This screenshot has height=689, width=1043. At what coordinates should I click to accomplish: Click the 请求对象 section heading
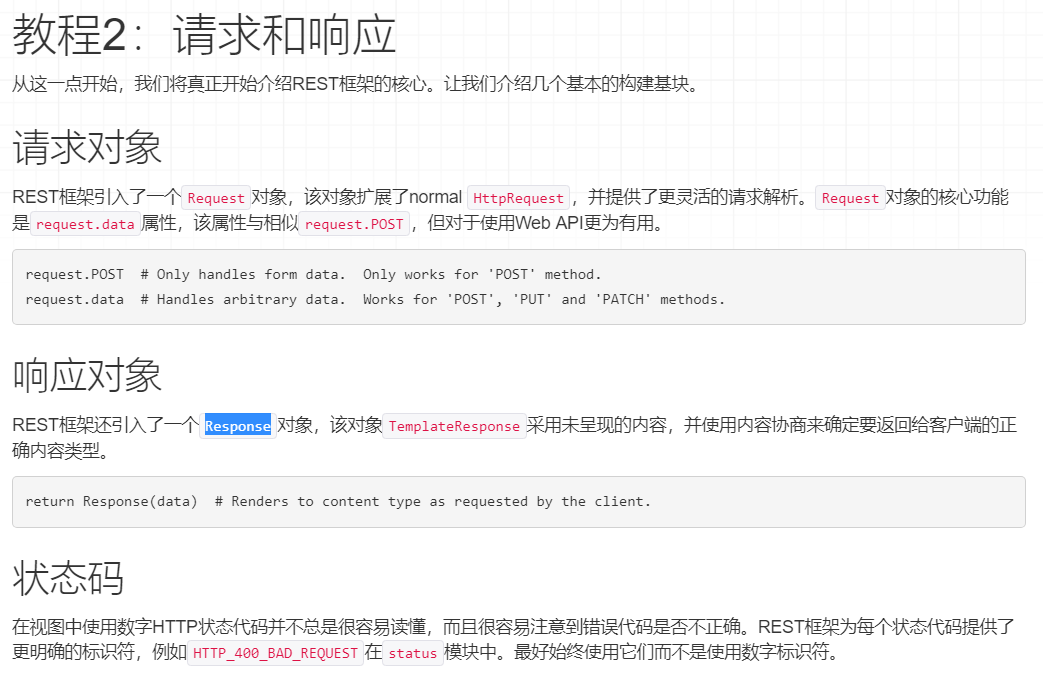(x=87, y=147)
